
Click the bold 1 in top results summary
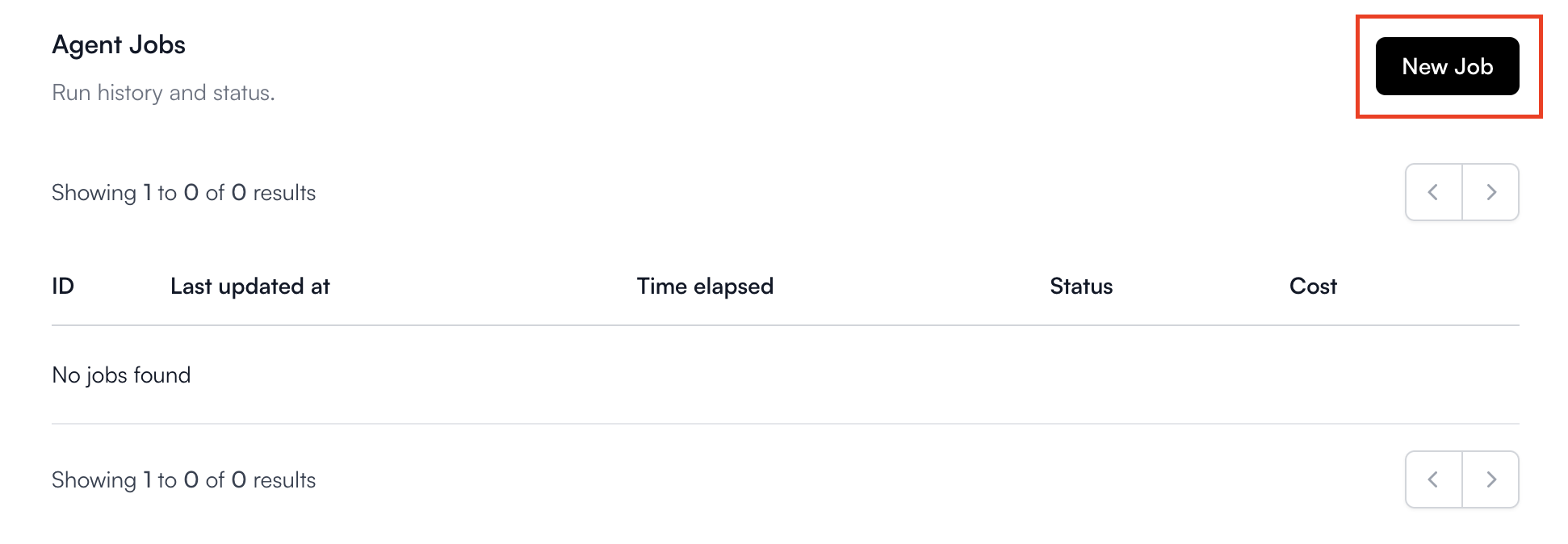click(147, 193)
